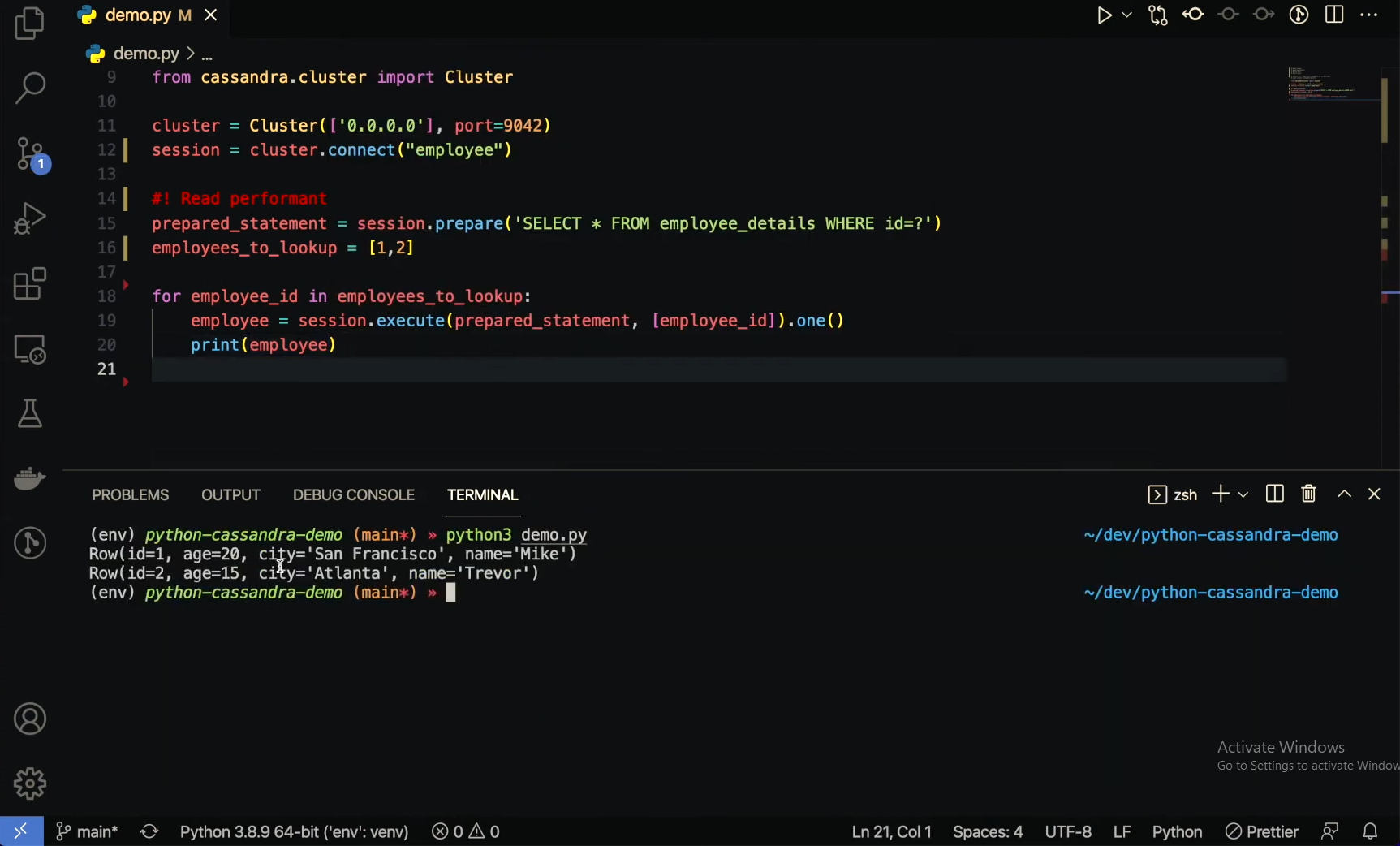Change indentation Spaces: 4
The width and height of the screenshot is (1400, 846).
coord(988,831)
